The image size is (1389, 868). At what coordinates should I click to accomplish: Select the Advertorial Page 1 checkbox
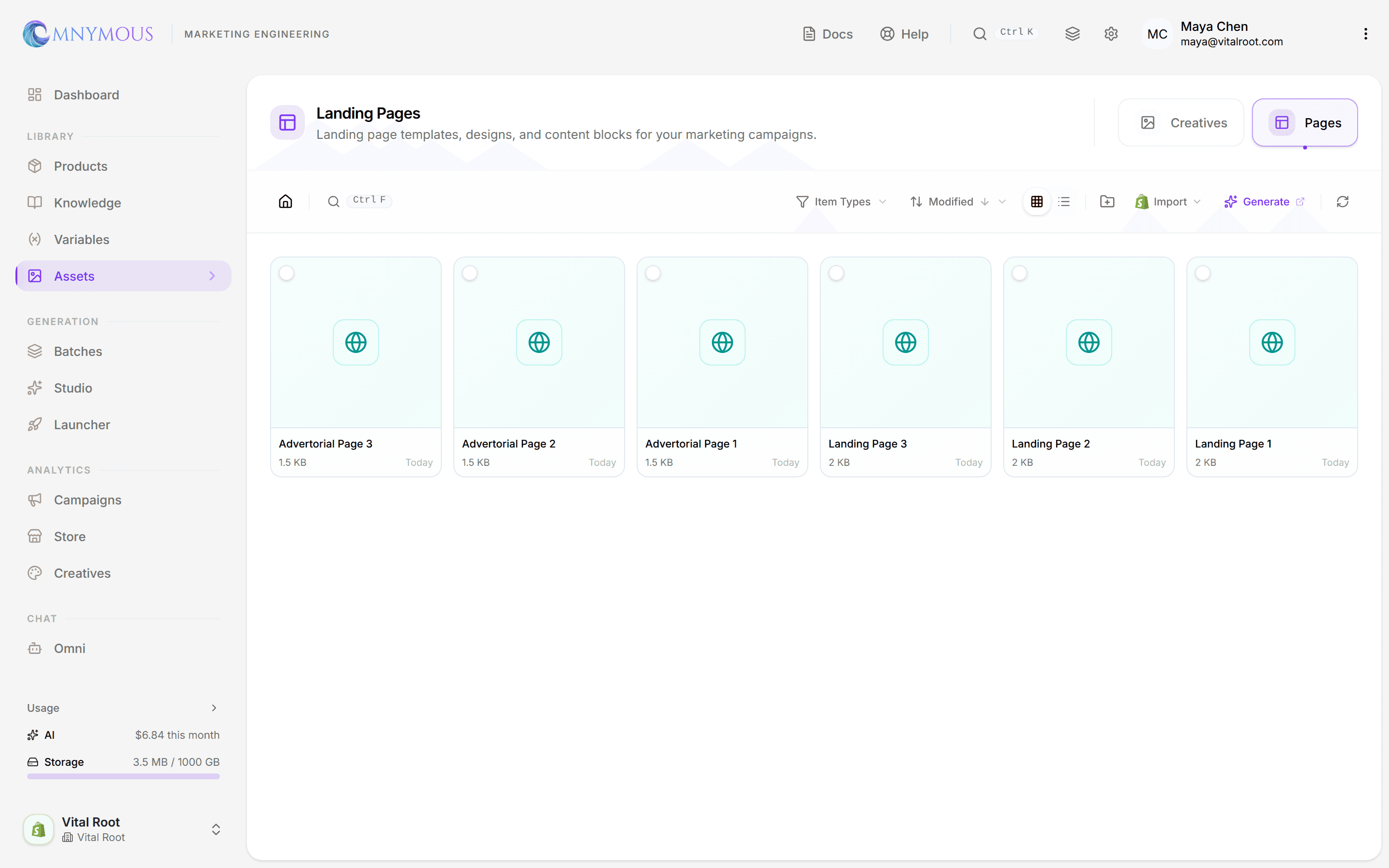tap(653, 273)
